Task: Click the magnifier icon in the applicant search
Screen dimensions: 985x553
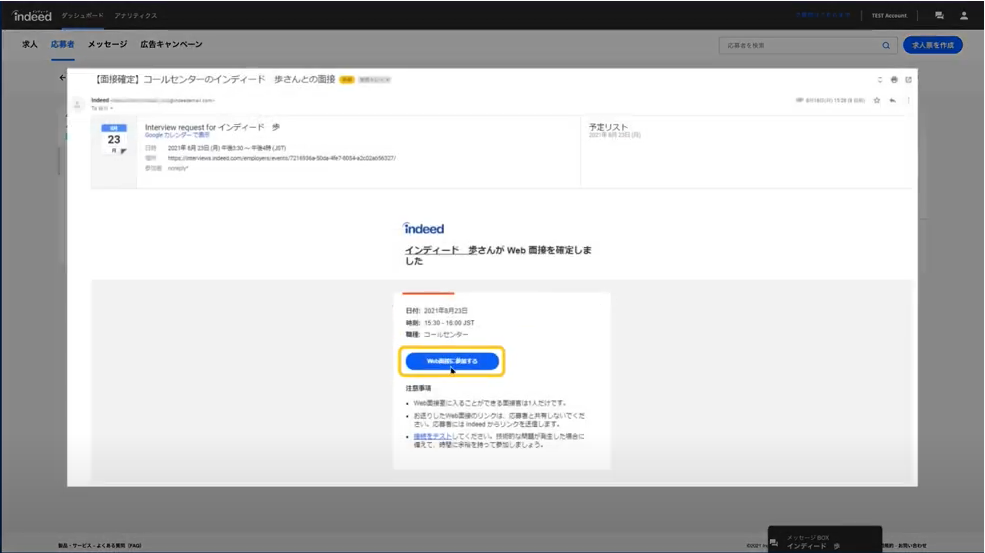Action: (x=885, y=45)
